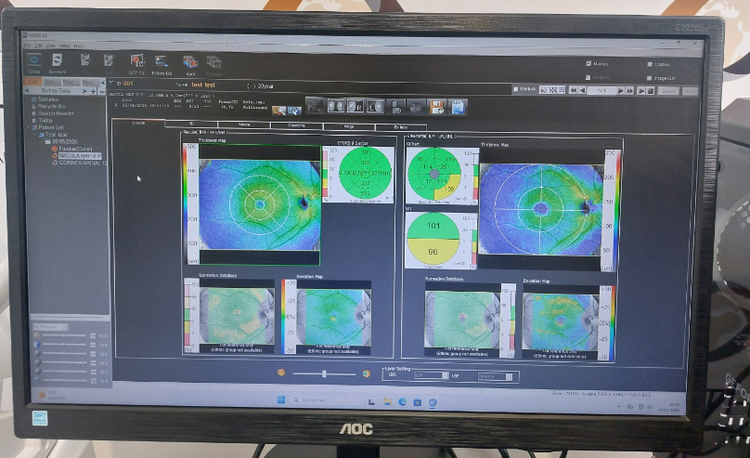Open the Follow-Up tool
The height and width of the screenshot is (458, 750).
coord(162,64)
